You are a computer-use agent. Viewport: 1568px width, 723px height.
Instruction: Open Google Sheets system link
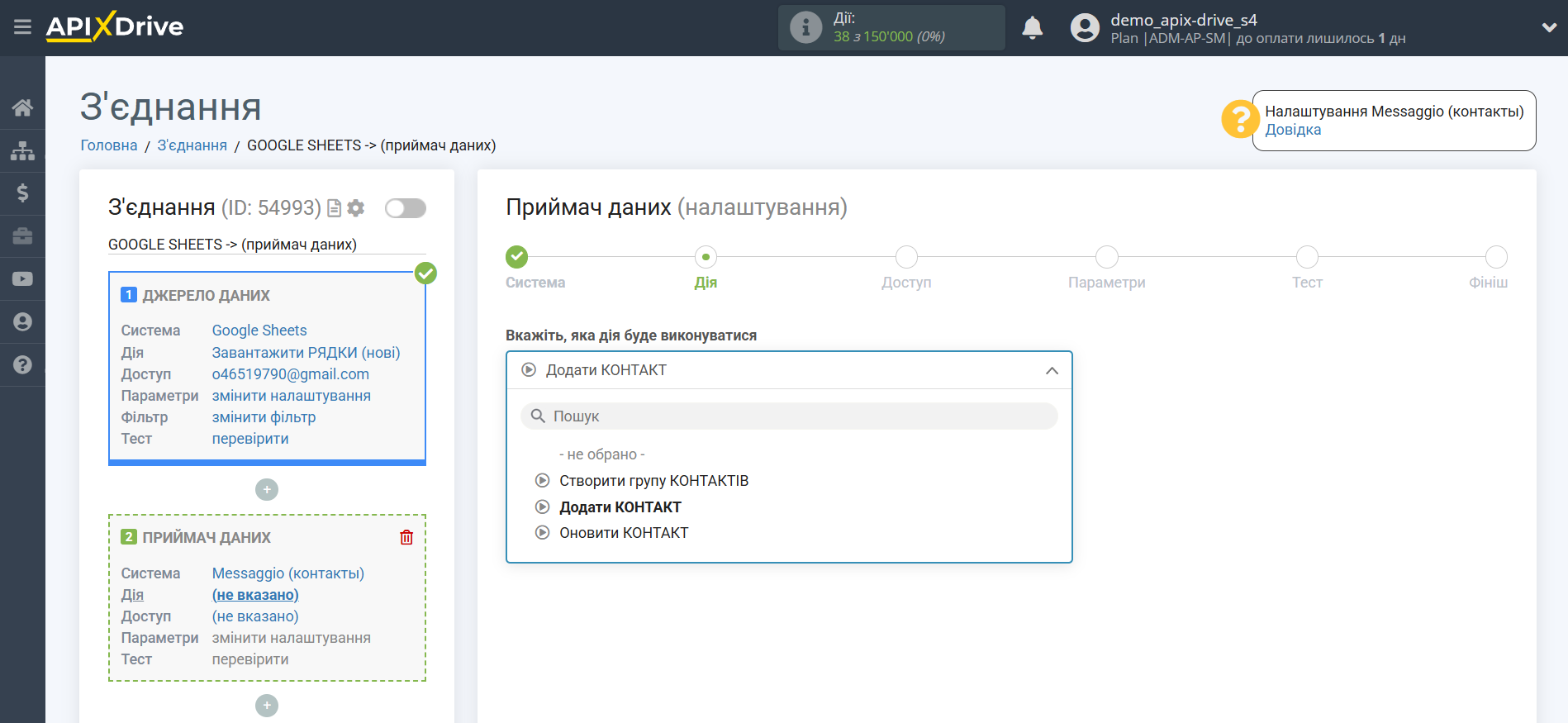259,331
